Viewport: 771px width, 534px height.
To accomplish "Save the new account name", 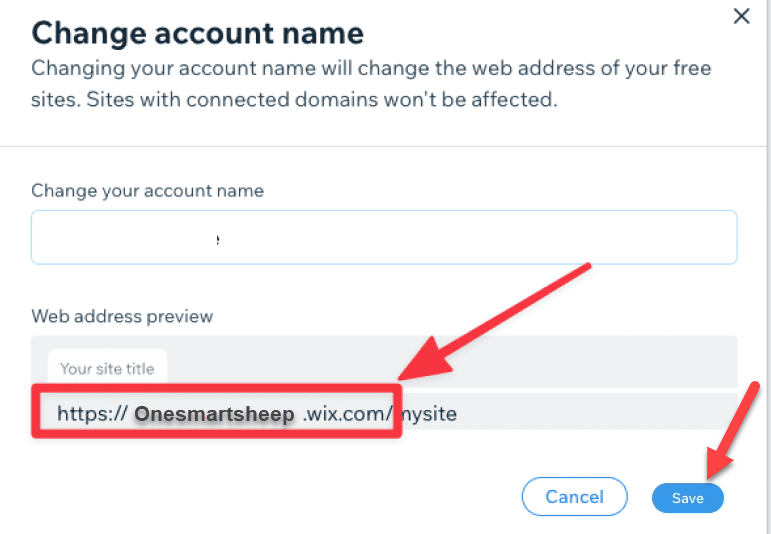I will (687, 498).
